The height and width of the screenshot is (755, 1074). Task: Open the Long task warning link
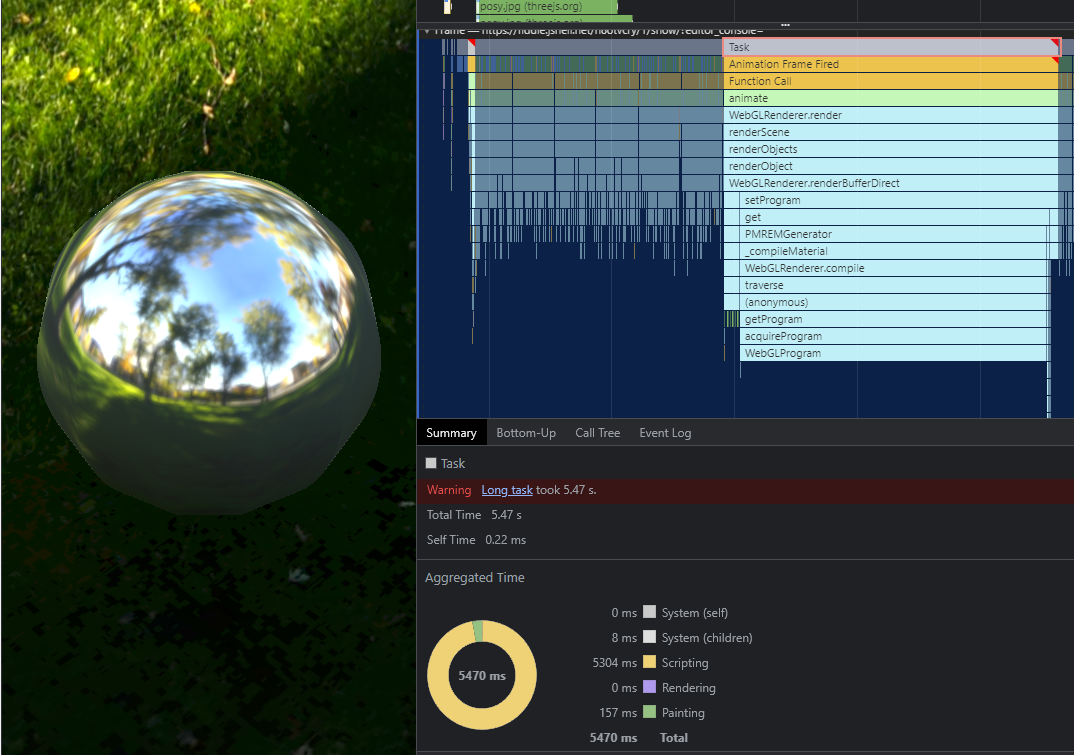507,490
